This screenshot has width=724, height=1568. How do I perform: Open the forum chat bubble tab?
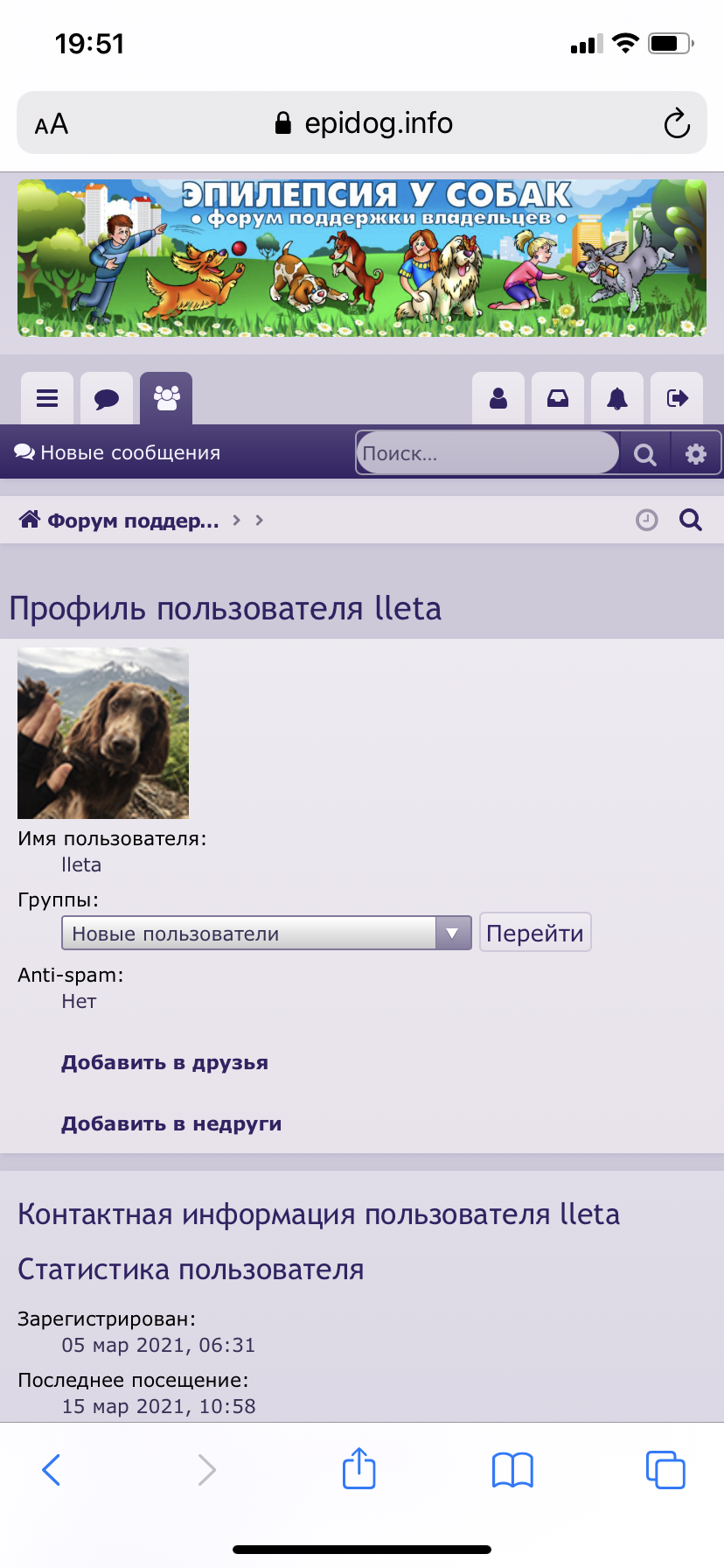click(107, 399)
